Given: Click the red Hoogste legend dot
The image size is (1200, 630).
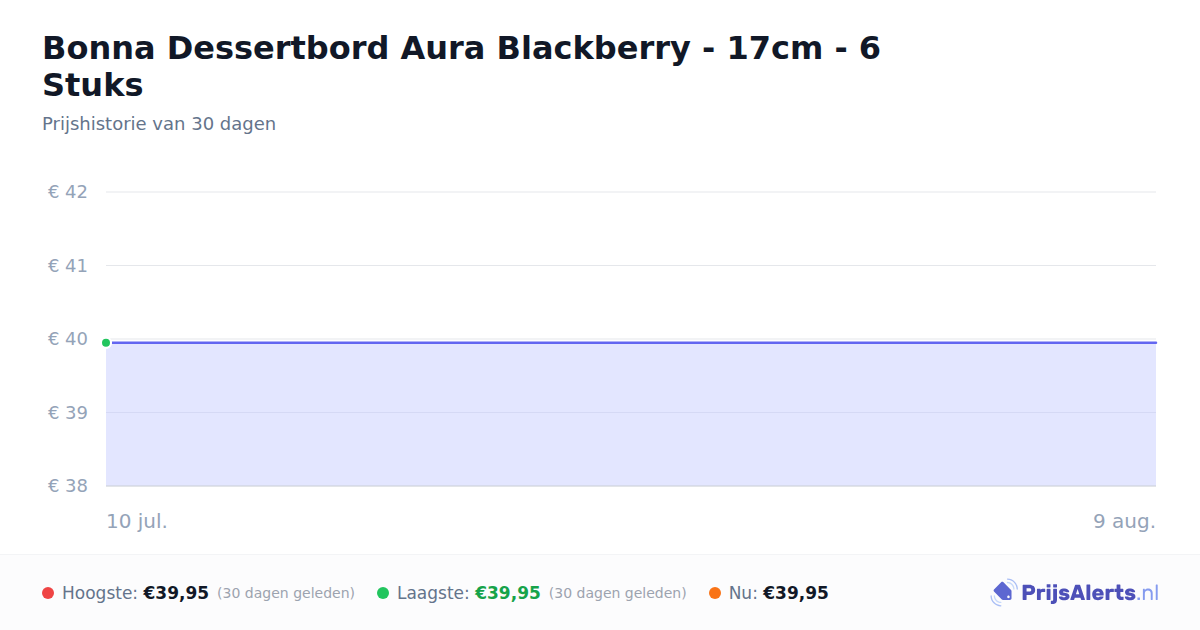Looking at the screenshot, I should [48, 593].
